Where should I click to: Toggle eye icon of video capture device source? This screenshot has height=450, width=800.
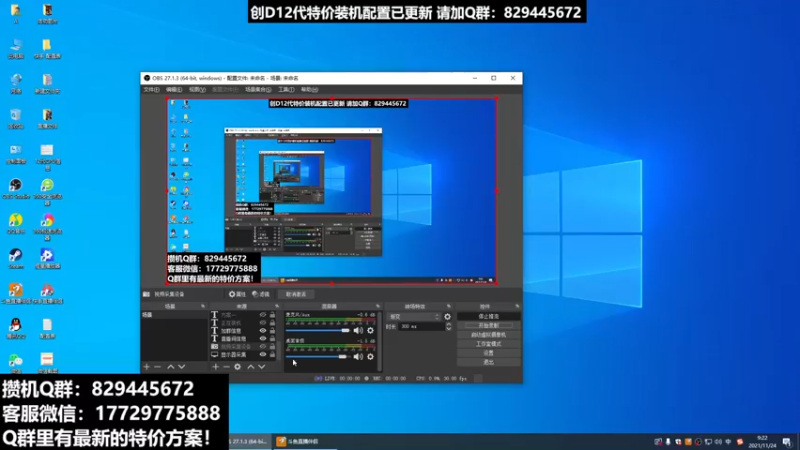tap(263, 346)
